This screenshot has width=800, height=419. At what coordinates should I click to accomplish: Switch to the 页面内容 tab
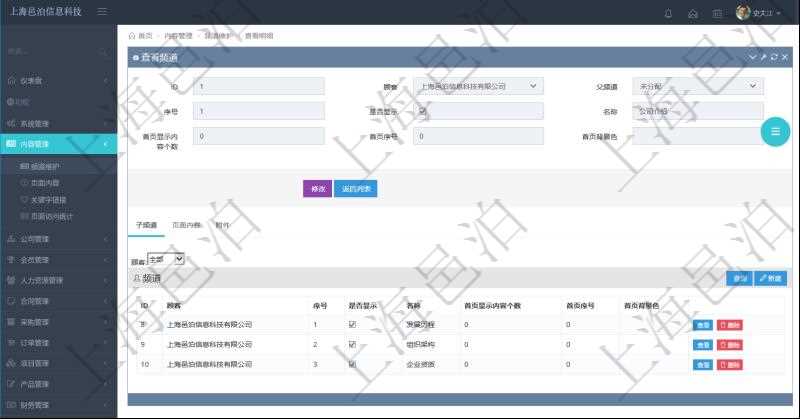(x=187, y=225)
